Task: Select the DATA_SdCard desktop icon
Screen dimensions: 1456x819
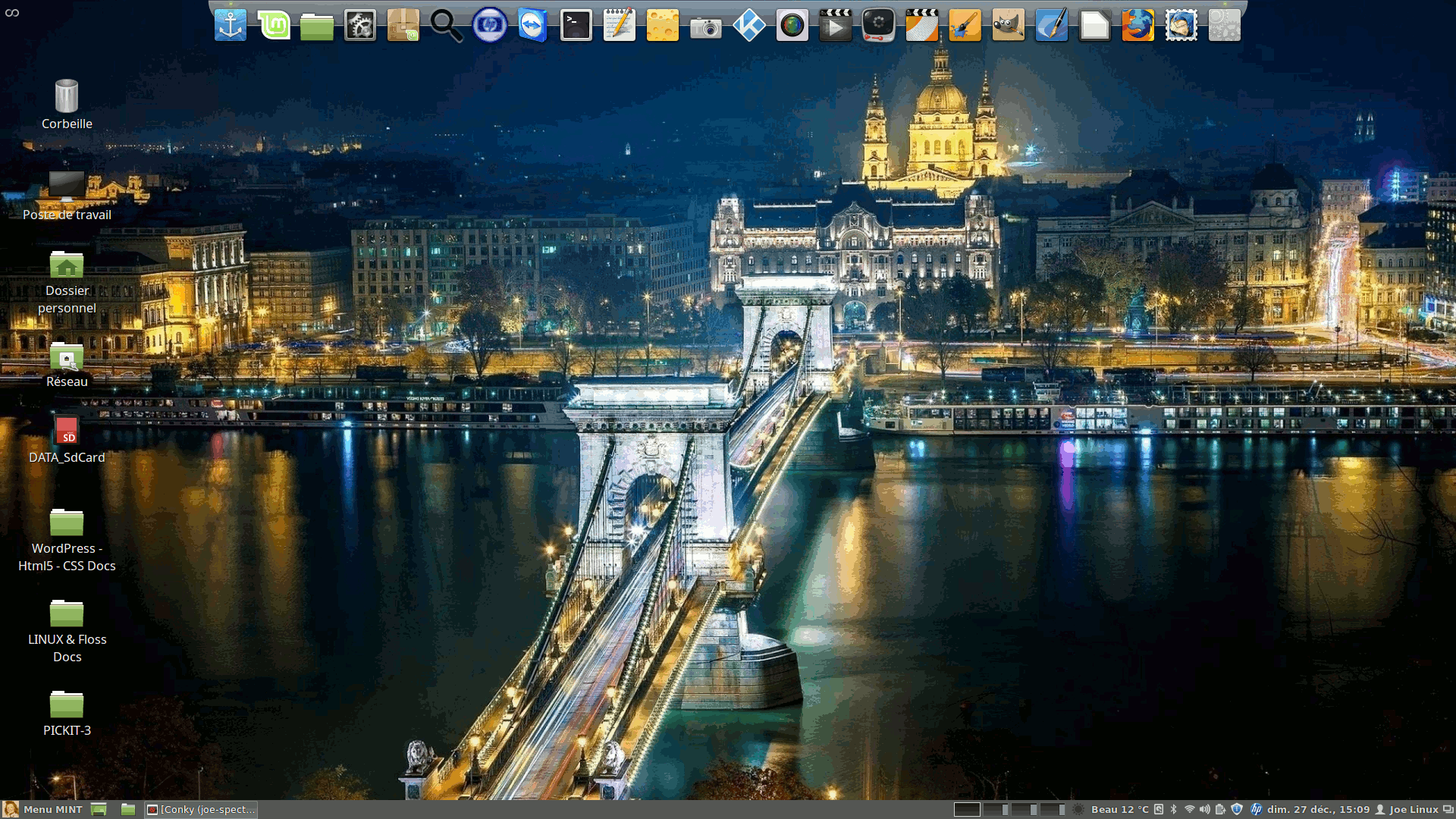Action: pyautogui.click(x=67, y=432)
